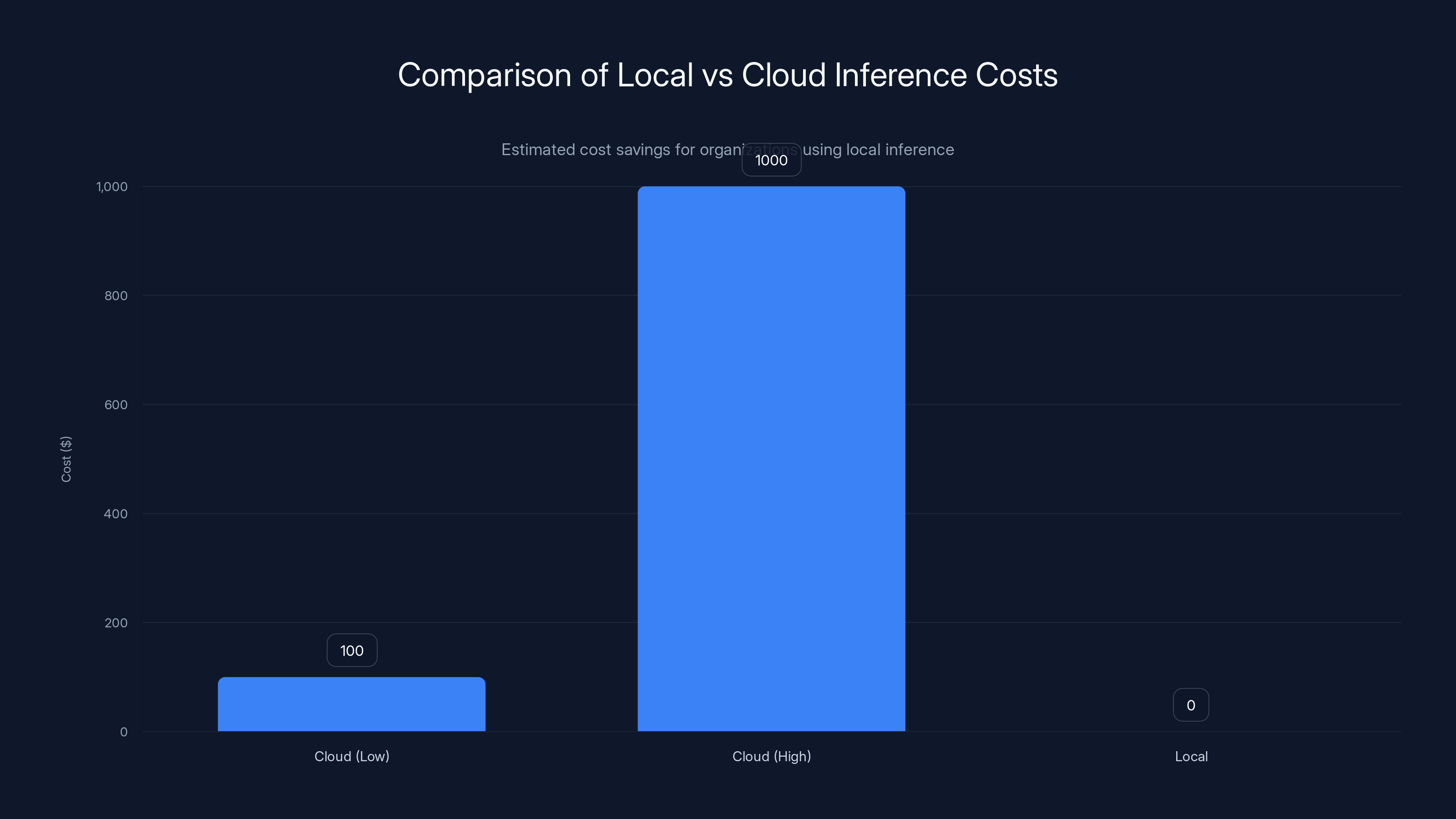The height and width of the screenshot is (819, 1456).
Task: Click the 1000 data label
Action: point(771,160)
